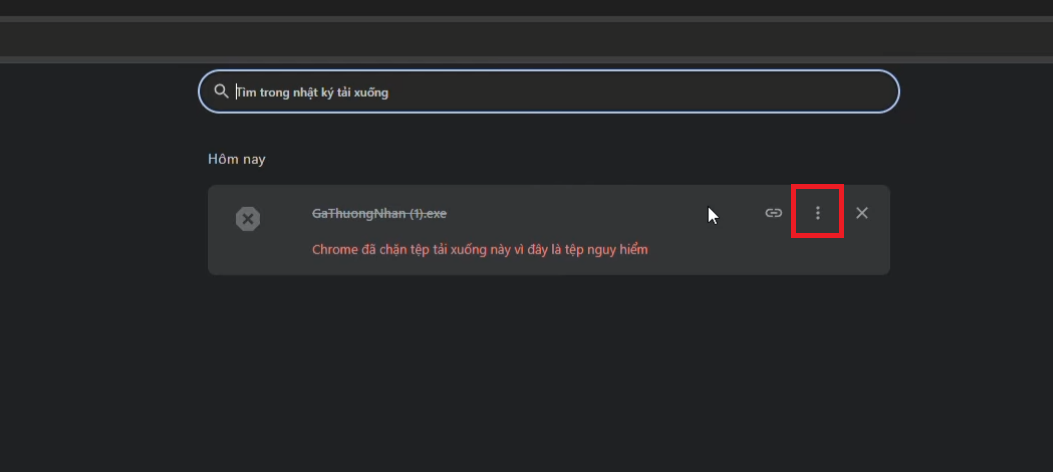Copy the download link of GaThuongNhan (1).exe
Screen dimensions: 1053x472
tap(773, 213)
